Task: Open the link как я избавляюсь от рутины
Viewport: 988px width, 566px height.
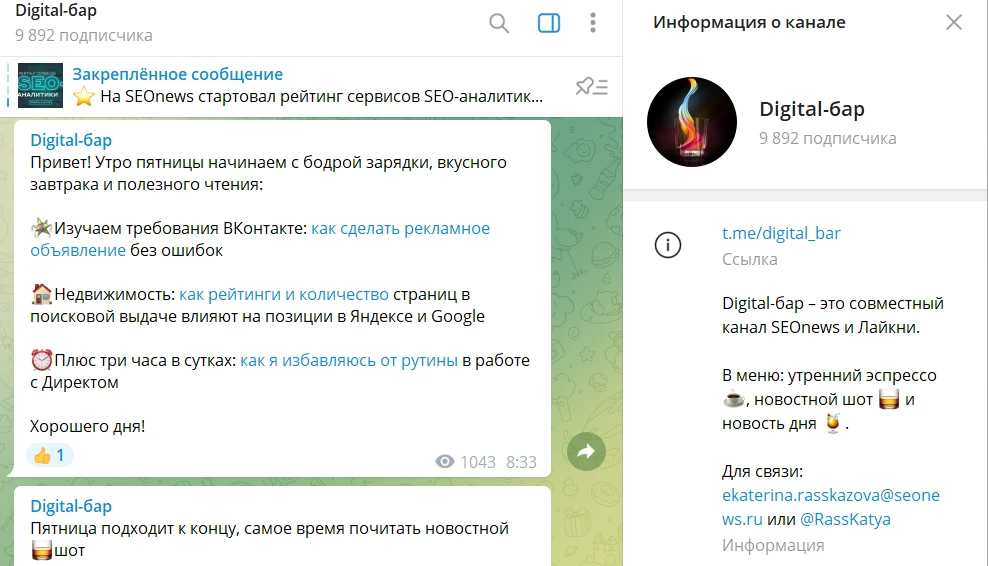Action: pos(349,361)
